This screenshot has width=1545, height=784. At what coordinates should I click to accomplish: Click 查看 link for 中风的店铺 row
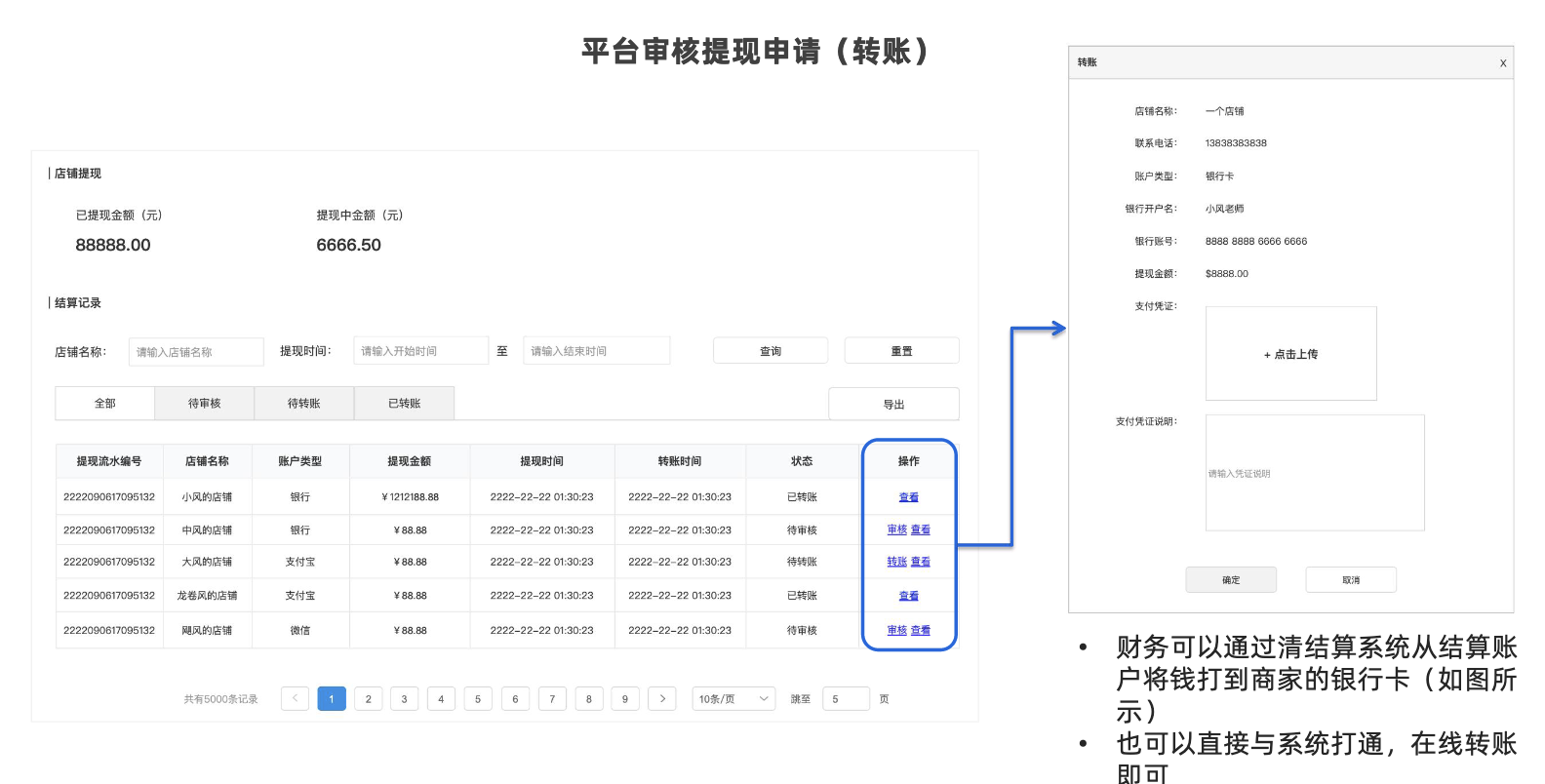pyautogui.click(x=921, y=529)
